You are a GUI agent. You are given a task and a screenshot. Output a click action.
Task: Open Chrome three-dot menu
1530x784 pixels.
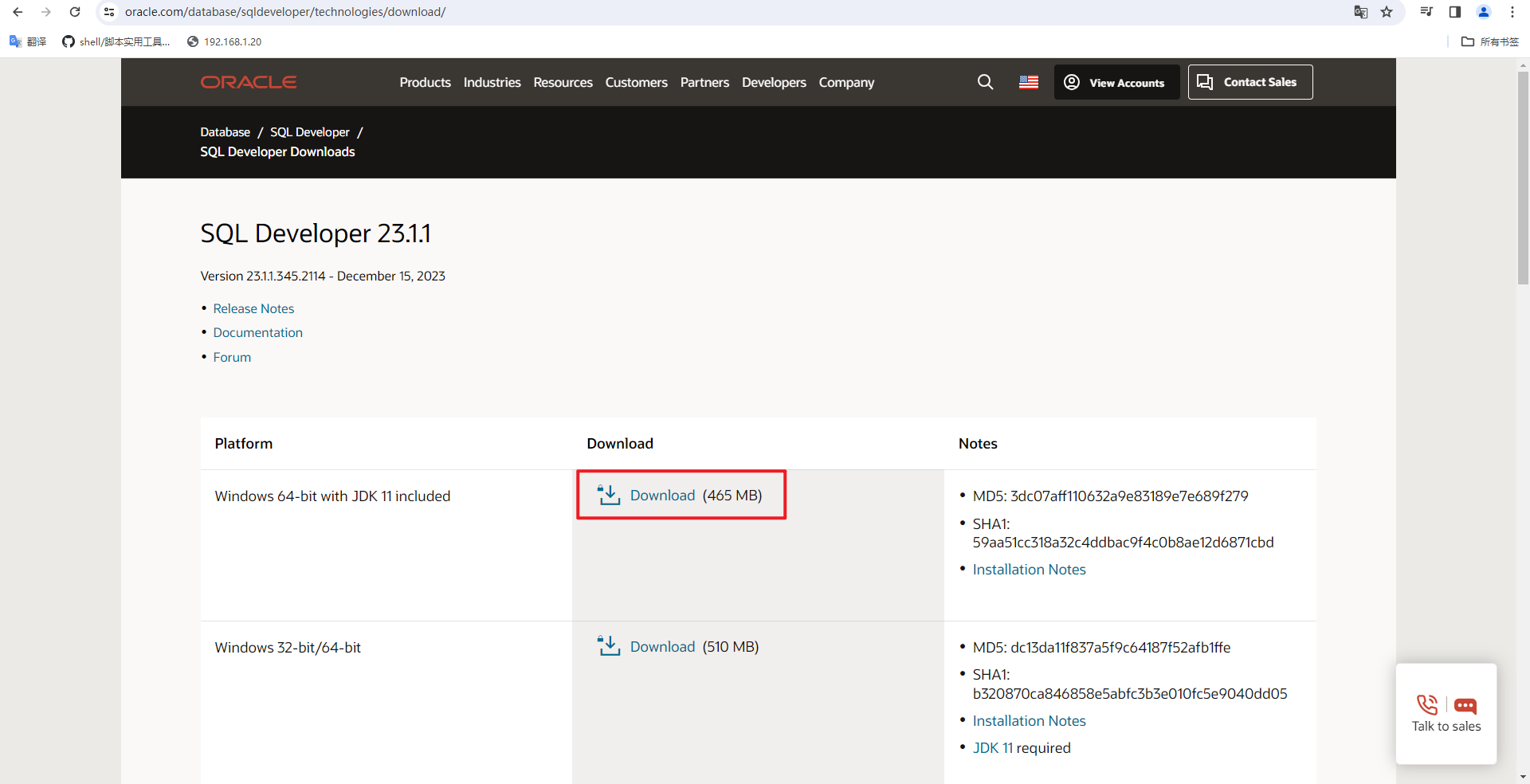[1512, 12]
